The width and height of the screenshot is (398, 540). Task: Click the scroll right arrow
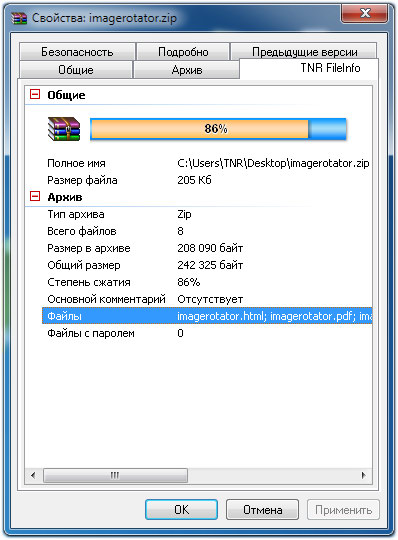tap(364, 475)
